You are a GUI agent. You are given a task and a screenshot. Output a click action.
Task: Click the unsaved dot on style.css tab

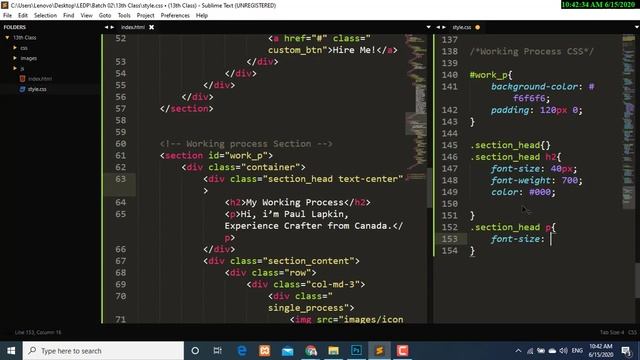pos(478,27)
